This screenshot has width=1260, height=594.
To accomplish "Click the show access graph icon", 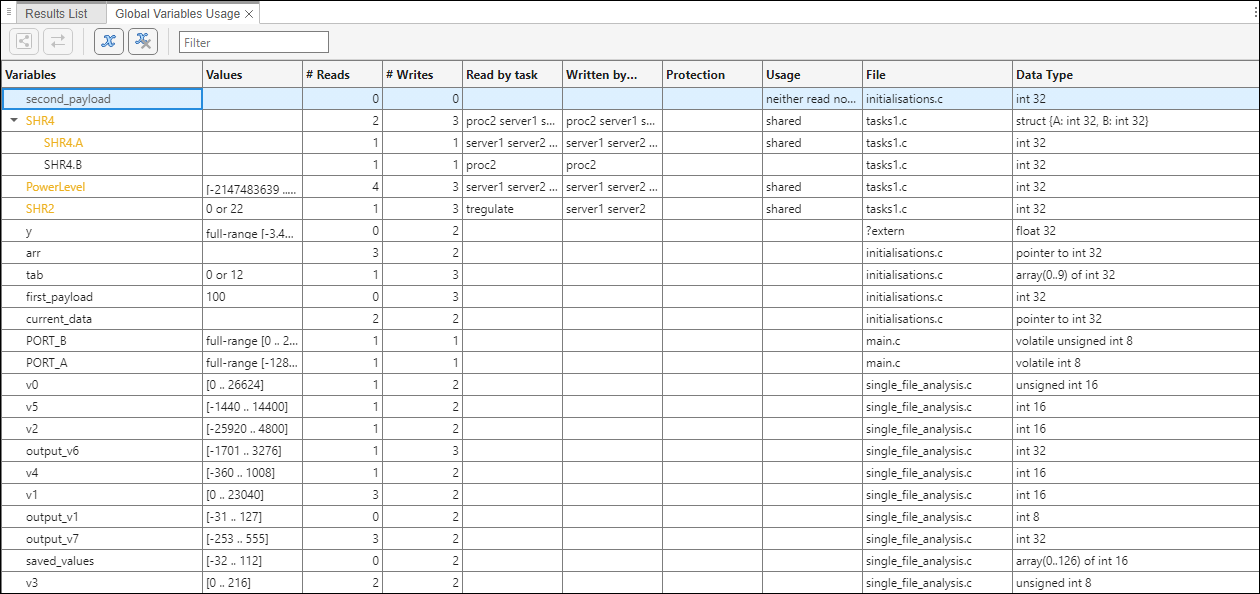I will pyautogui.click(x=24, y=41).
